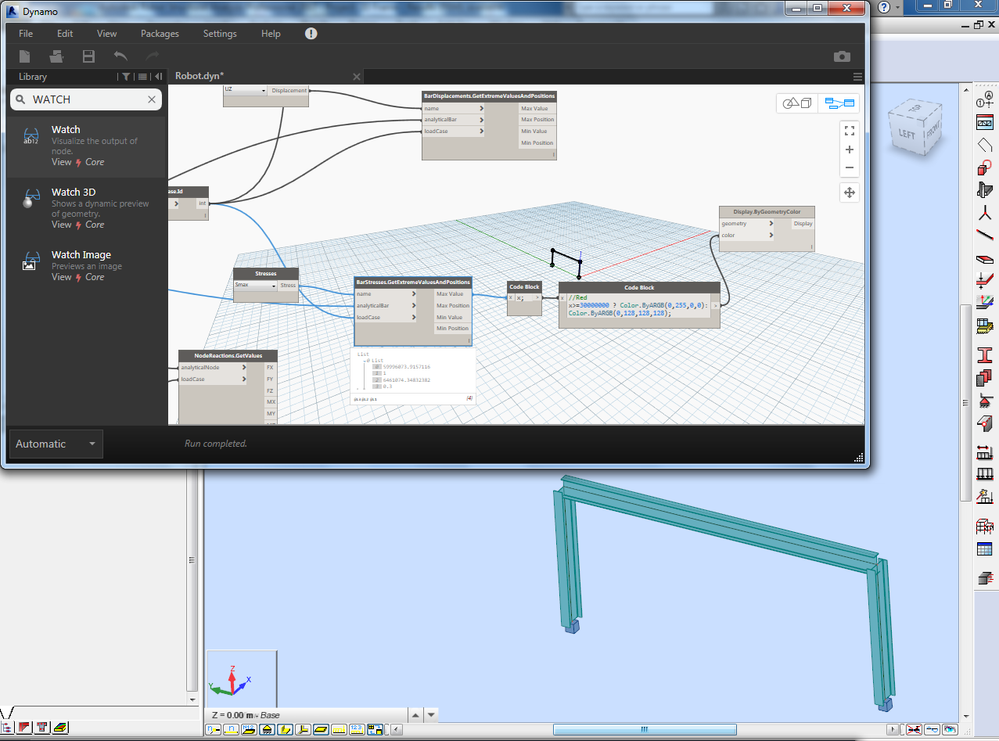
Task: Click the ViewCube LEFT face in Robot window
Action: pos(906,134)
